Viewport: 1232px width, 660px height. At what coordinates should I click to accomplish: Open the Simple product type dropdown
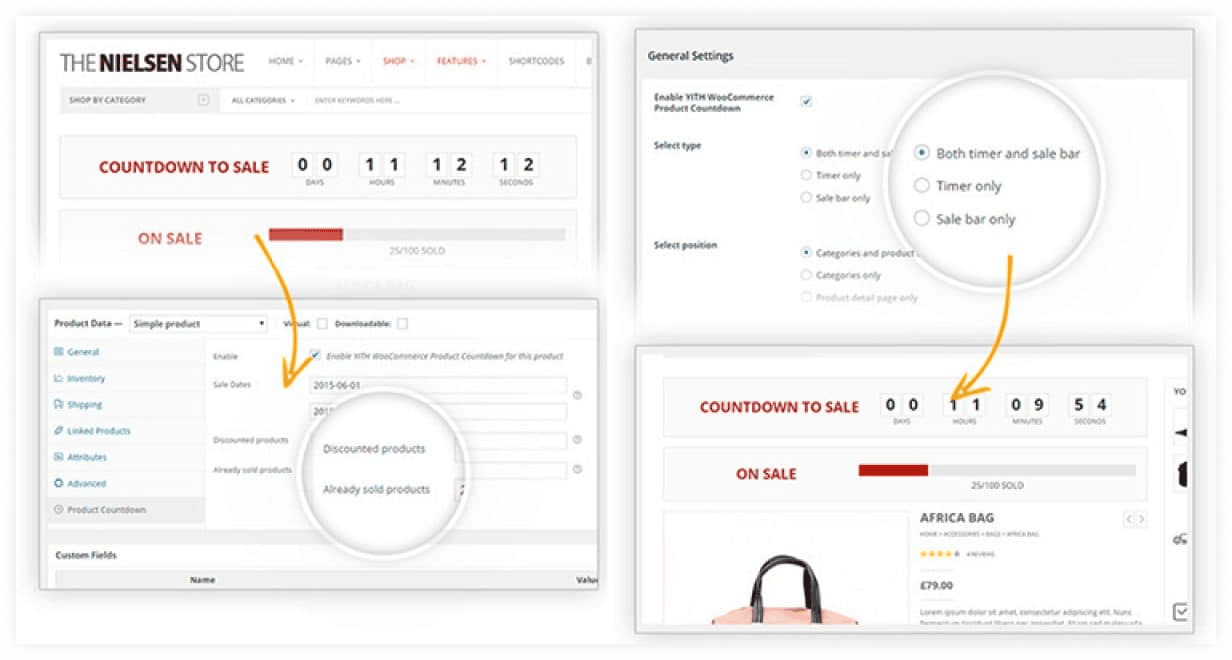tap(198, 323)
